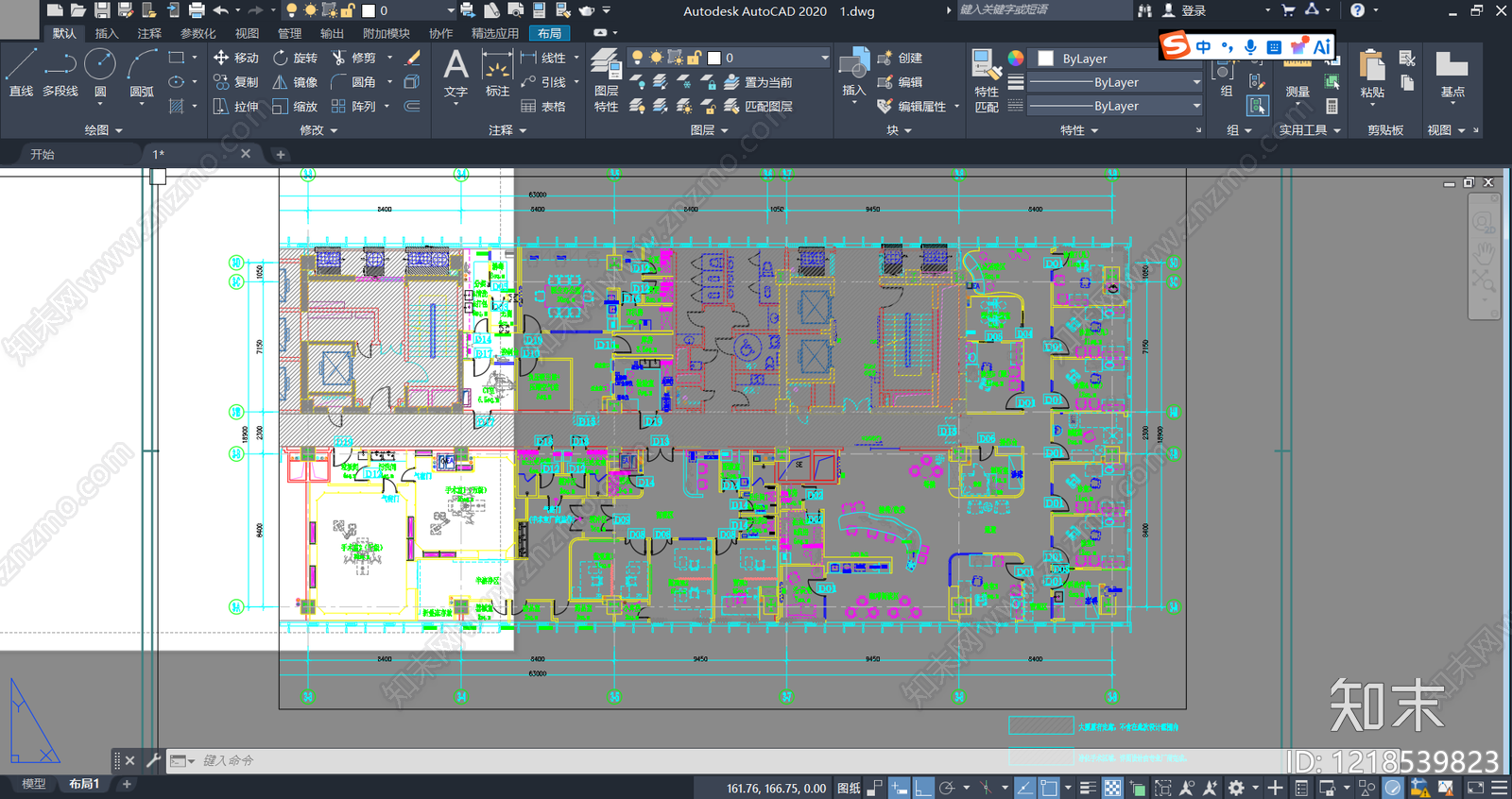Expand the Draw (绘图) panel
Screen dimensions: 1512x799
104,130
